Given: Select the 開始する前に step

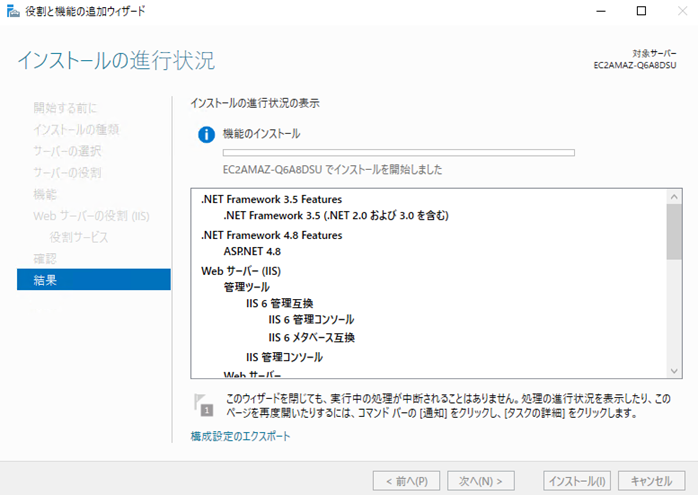Looking at the screenshot, I should click(x=65, y=108).
